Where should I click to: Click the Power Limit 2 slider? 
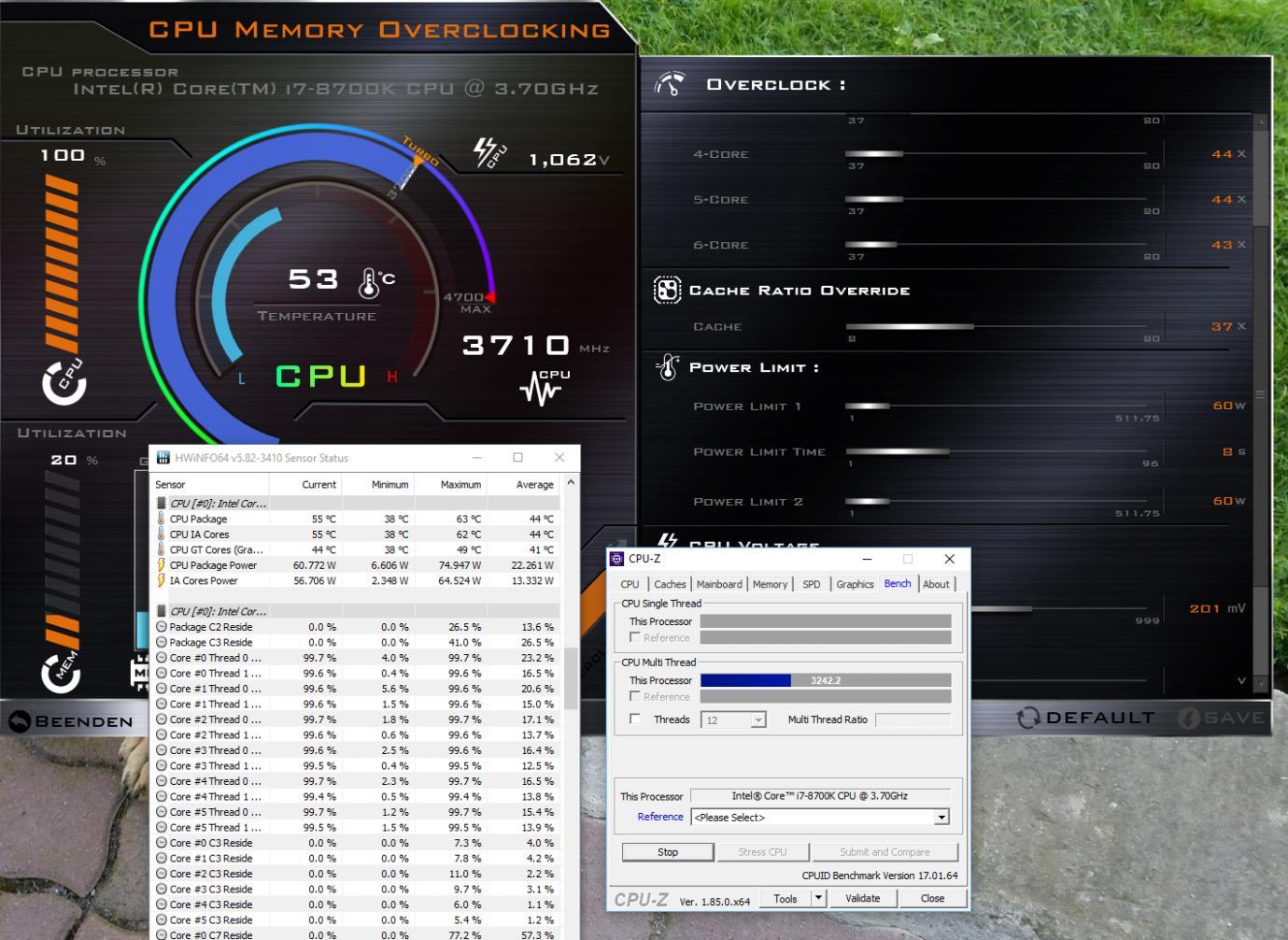(995, 501)
